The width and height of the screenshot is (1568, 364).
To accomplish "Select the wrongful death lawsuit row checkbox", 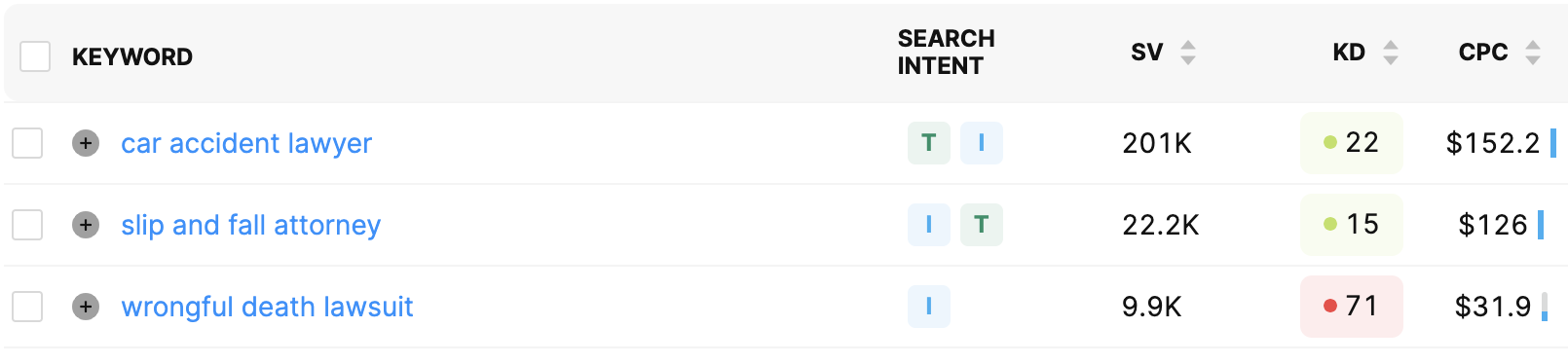I will (27, 307).
